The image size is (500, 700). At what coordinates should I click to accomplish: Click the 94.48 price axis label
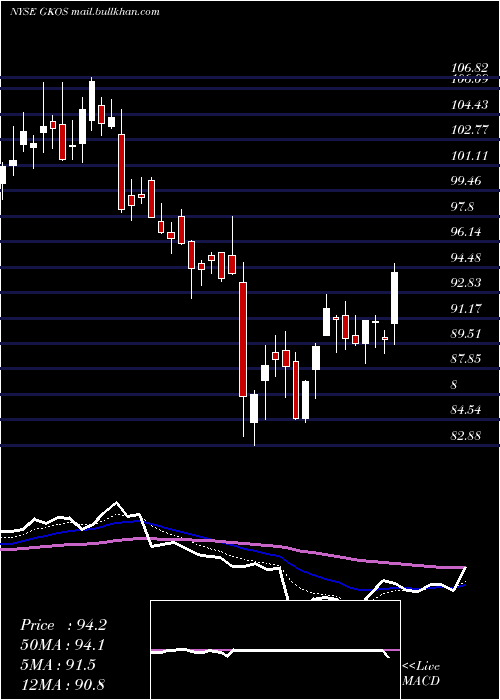coord(466,258)
